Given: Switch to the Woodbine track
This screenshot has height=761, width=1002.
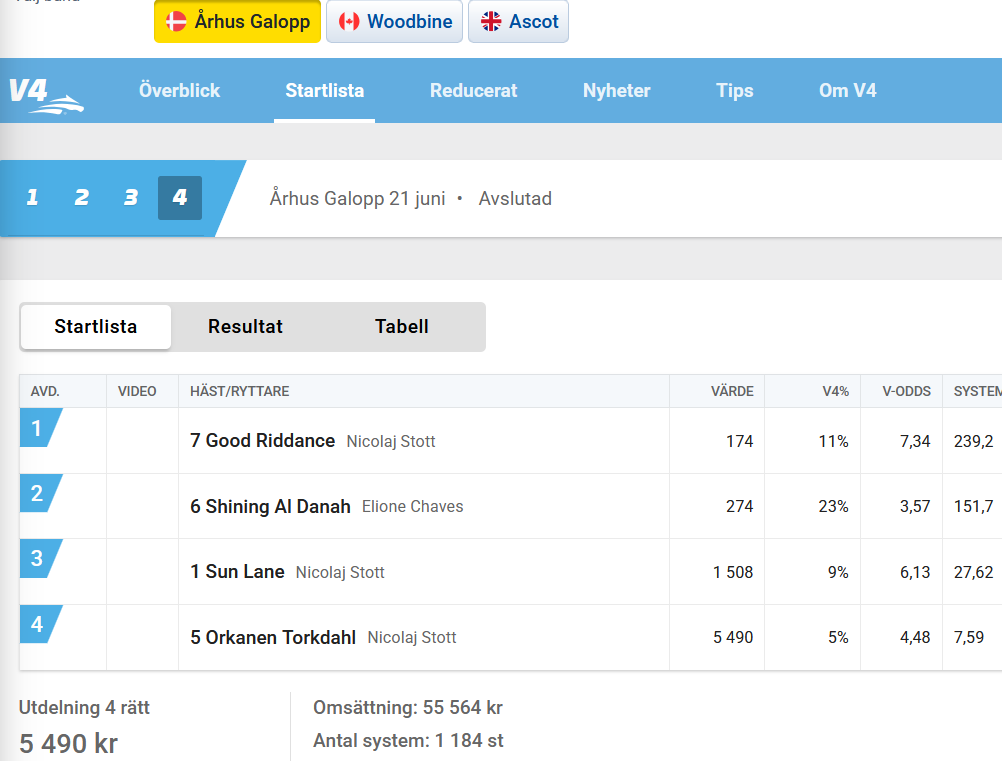Looking at the screenshot, I should 394,21.
